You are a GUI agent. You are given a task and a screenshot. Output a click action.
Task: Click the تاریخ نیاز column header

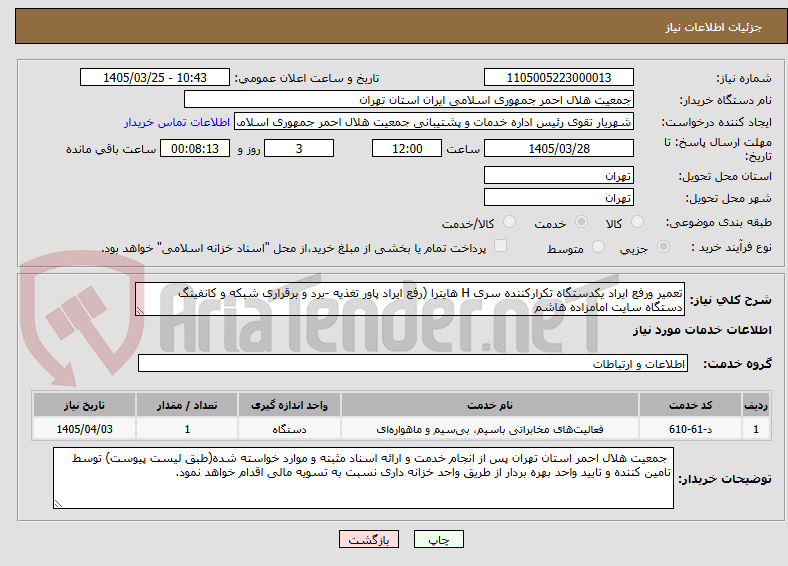[84, 405]
